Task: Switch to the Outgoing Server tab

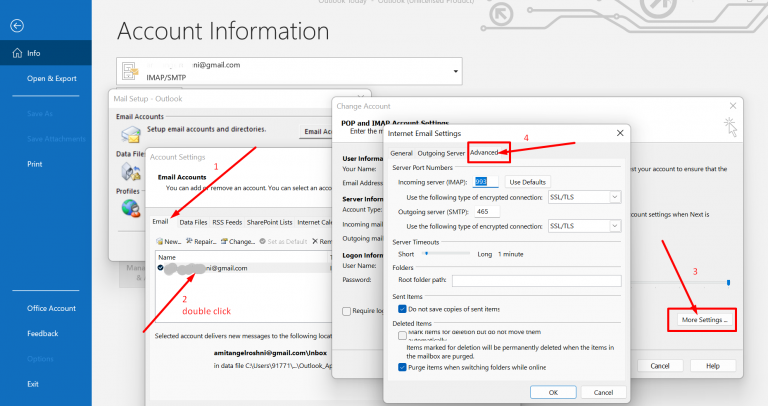Action: click(441, 153)
